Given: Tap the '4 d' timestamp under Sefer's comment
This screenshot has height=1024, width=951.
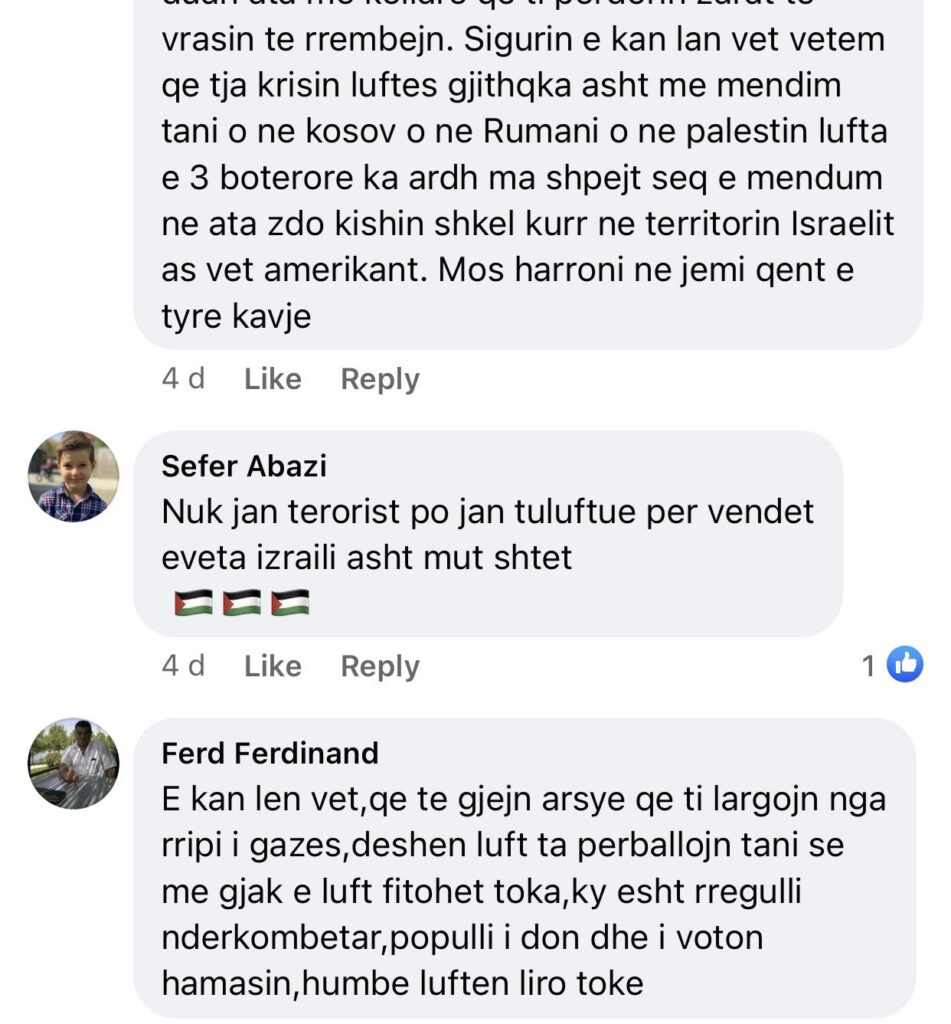Looking at the screenshot, I should 183,666.
